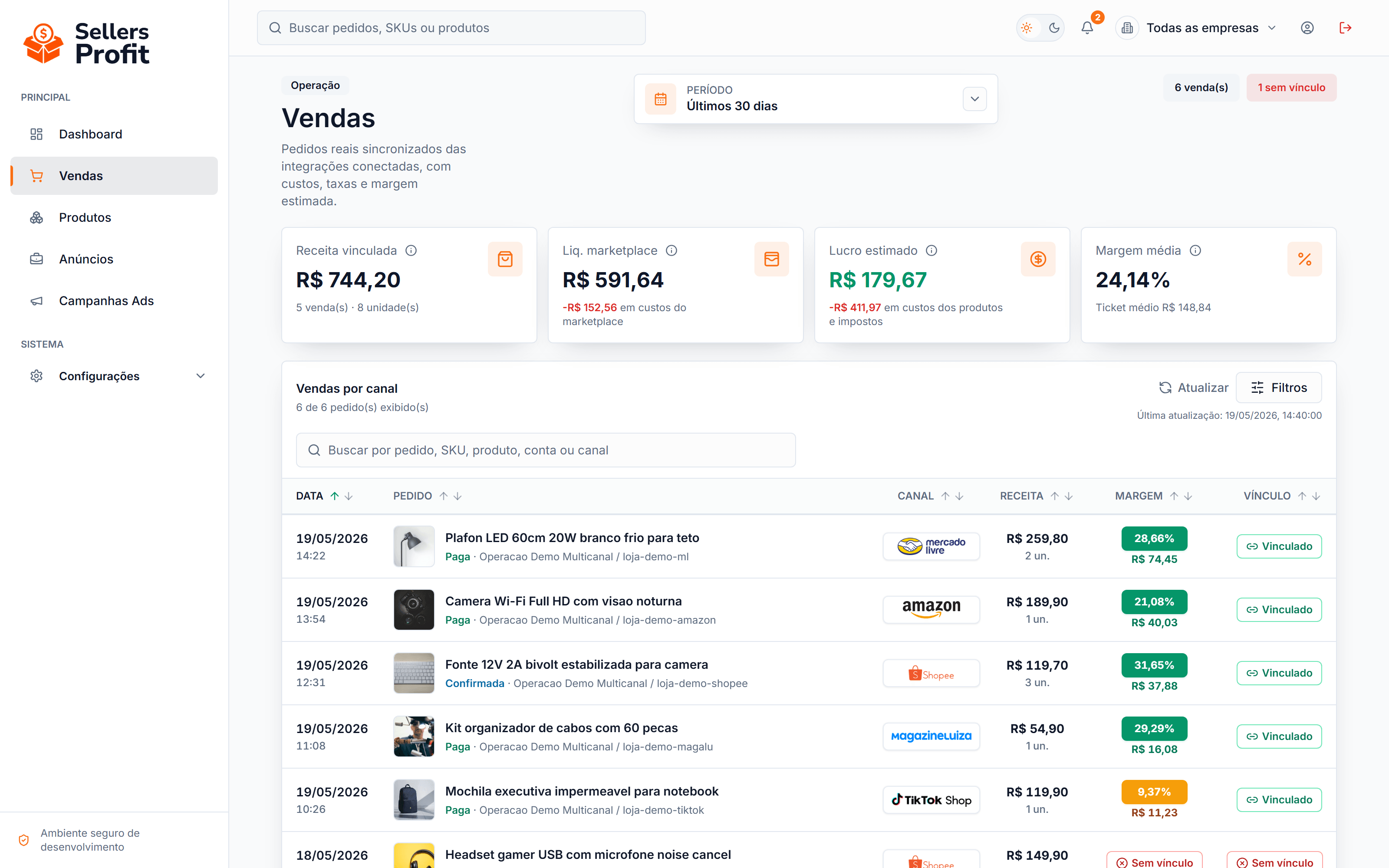Switch to dark theme moon icon
The height and width of the screenshot is (868, 1389).
1054,27
